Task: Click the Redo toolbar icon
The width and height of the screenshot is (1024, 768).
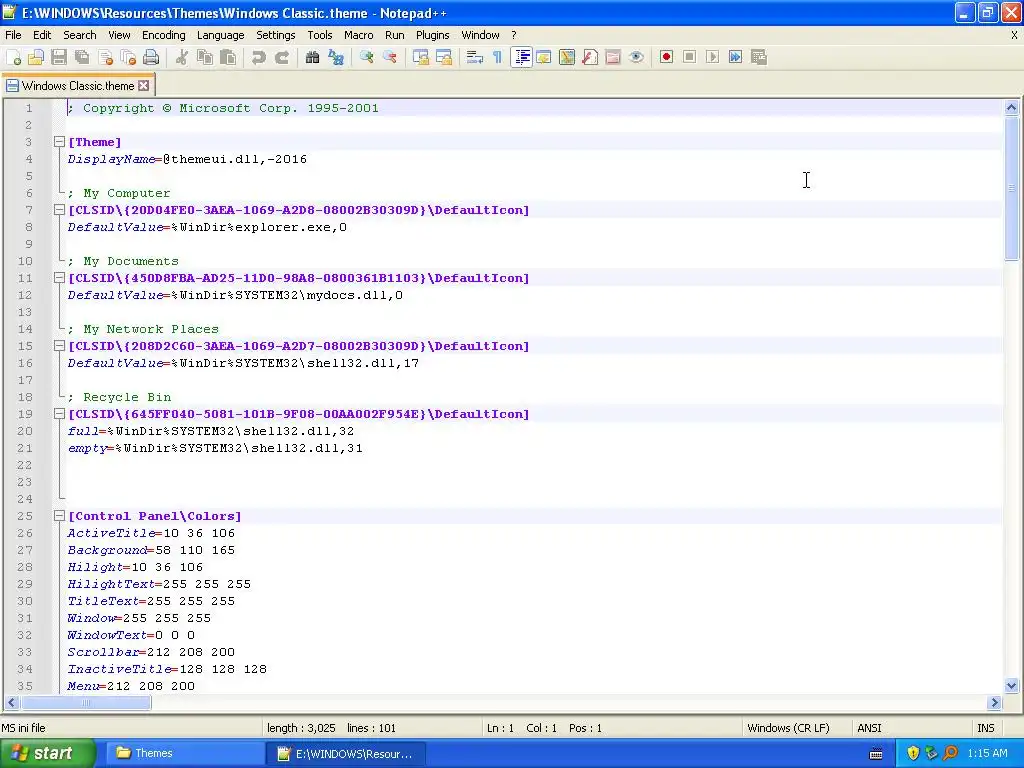Action: pos(282,57)
